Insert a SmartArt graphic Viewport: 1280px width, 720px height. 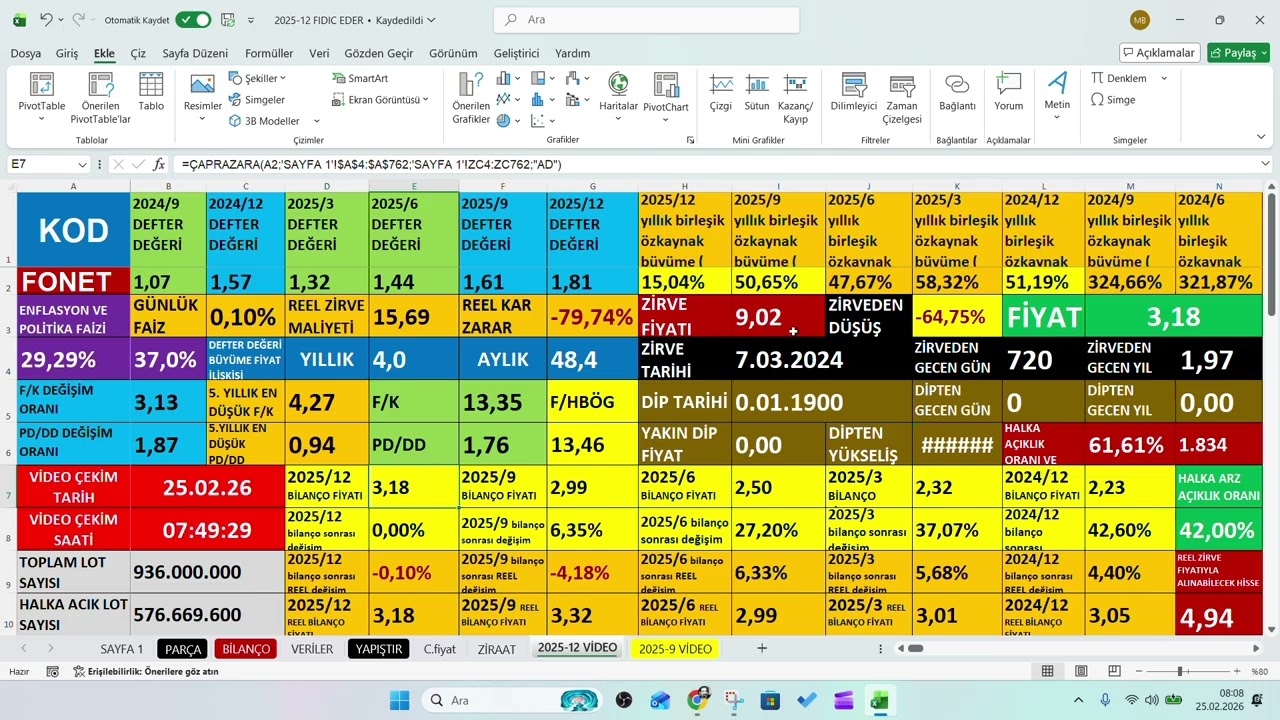360,78
